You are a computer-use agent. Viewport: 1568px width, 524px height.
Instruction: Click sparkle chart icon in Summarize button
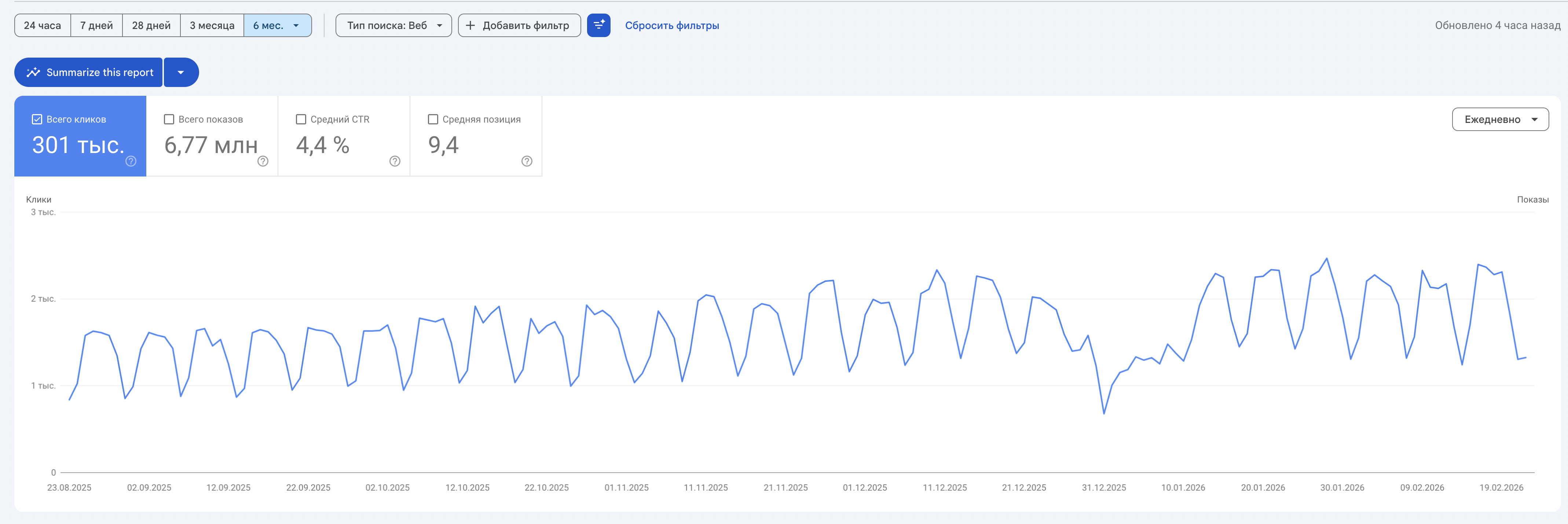click(33, 73)
